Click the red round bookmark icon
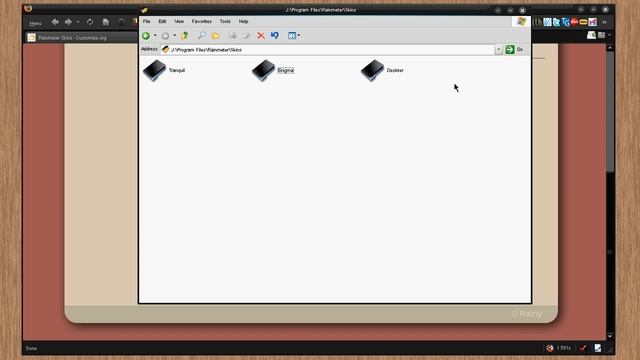640x360 pixels. [x=575, y=22]
